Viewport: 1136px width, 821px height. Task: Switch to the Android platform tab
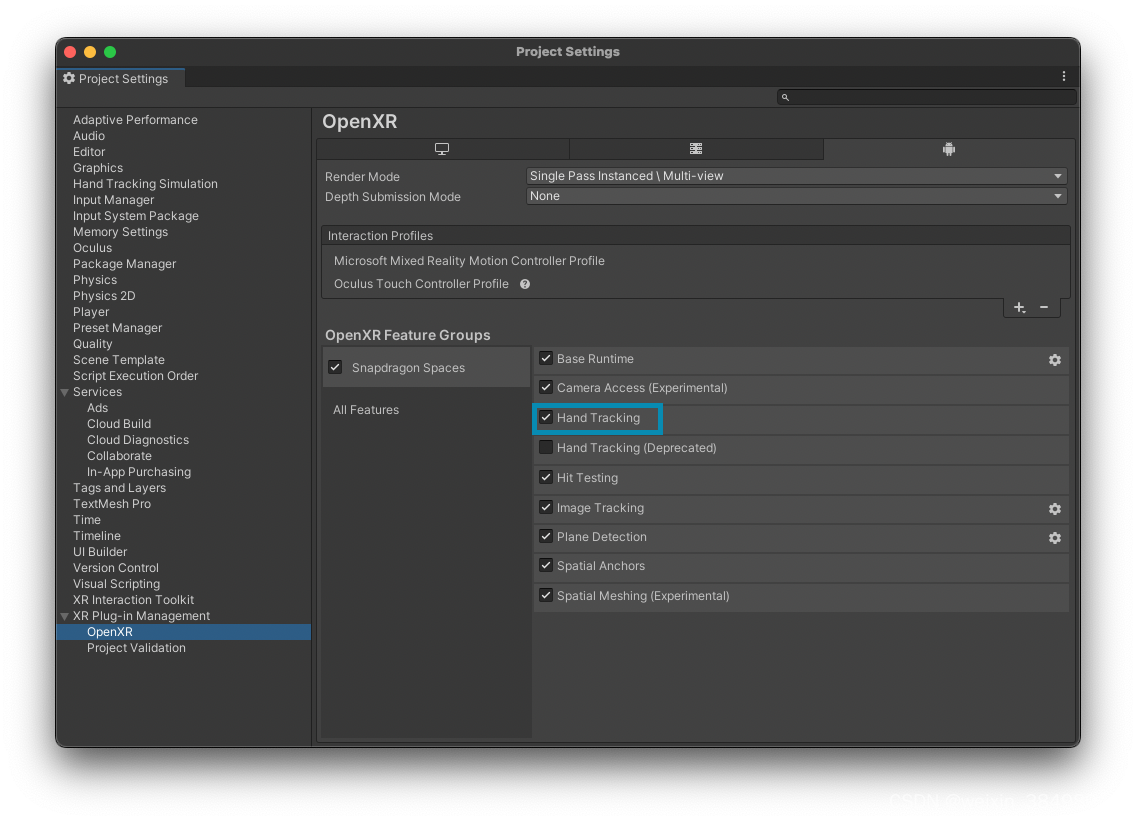click(949, 149)
